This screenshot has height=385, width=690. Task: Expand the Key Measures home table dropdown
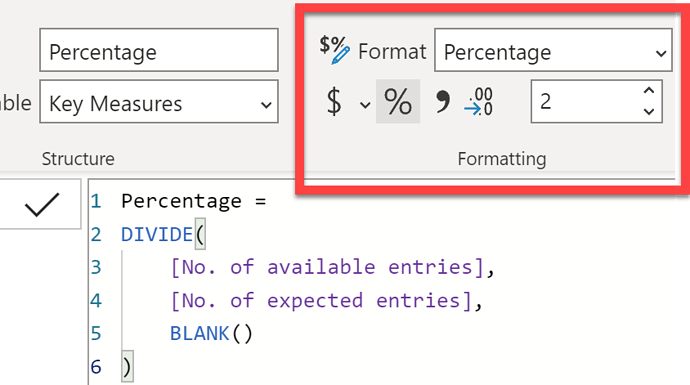coord(159,102)
